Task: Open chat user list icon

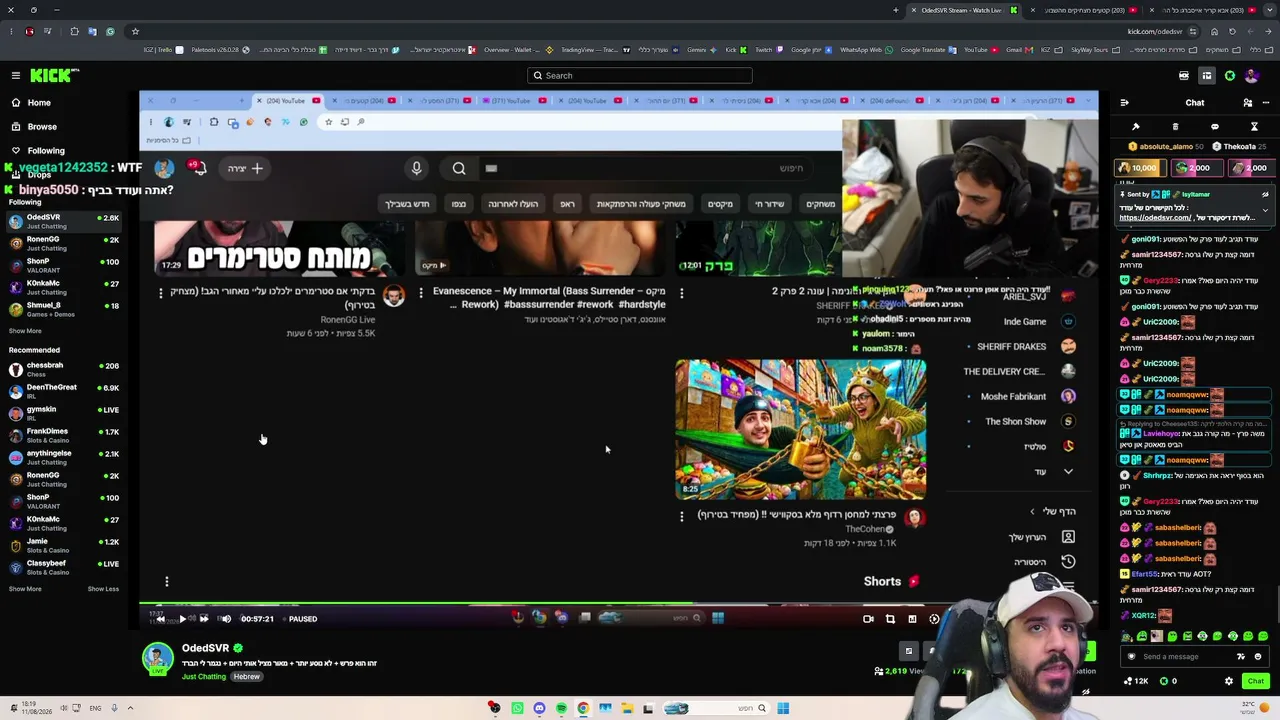Action: click(1247, 103)
